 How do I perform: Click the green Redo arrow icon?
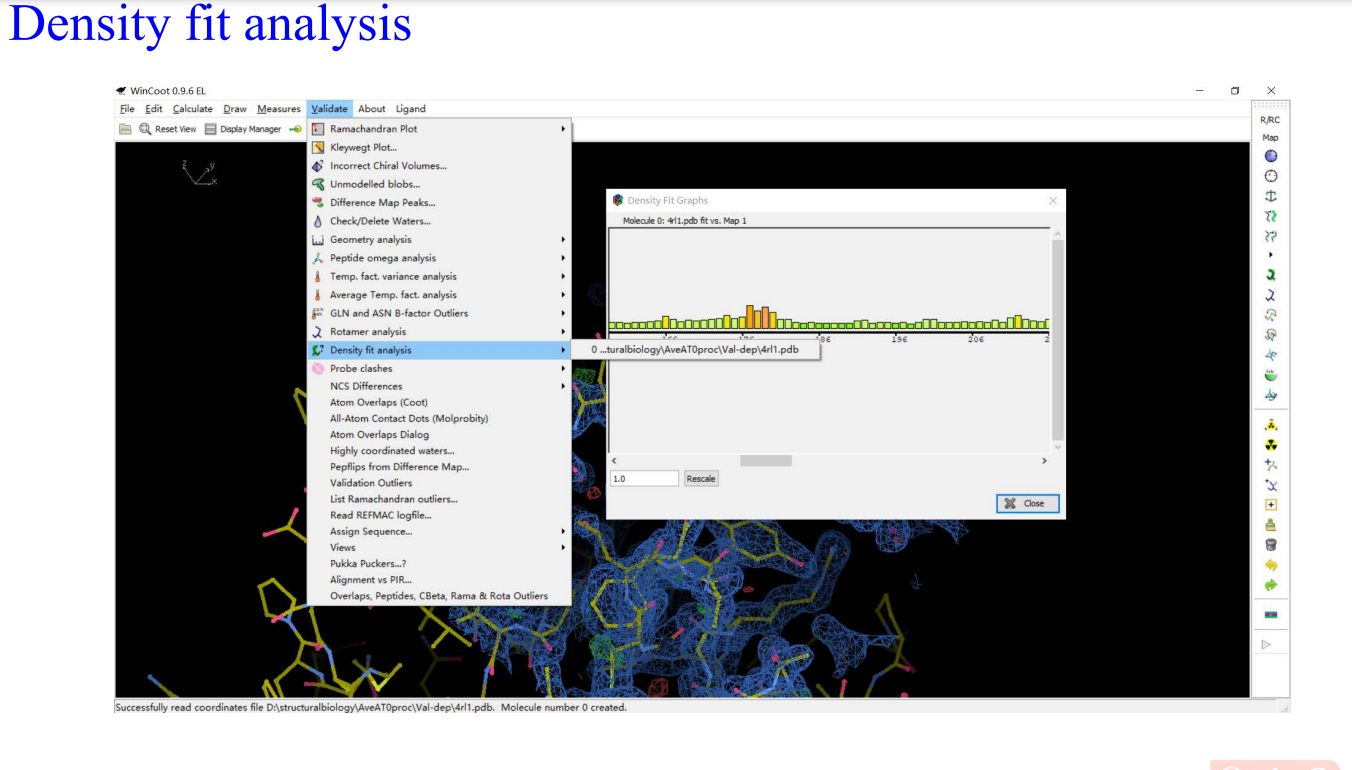(1271, 585)
